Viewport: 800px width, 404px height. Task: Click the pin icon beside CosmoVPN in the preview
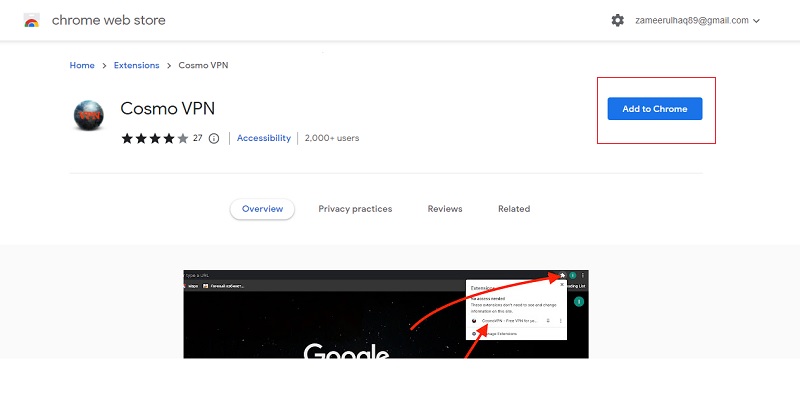click(x=548, y=320)
